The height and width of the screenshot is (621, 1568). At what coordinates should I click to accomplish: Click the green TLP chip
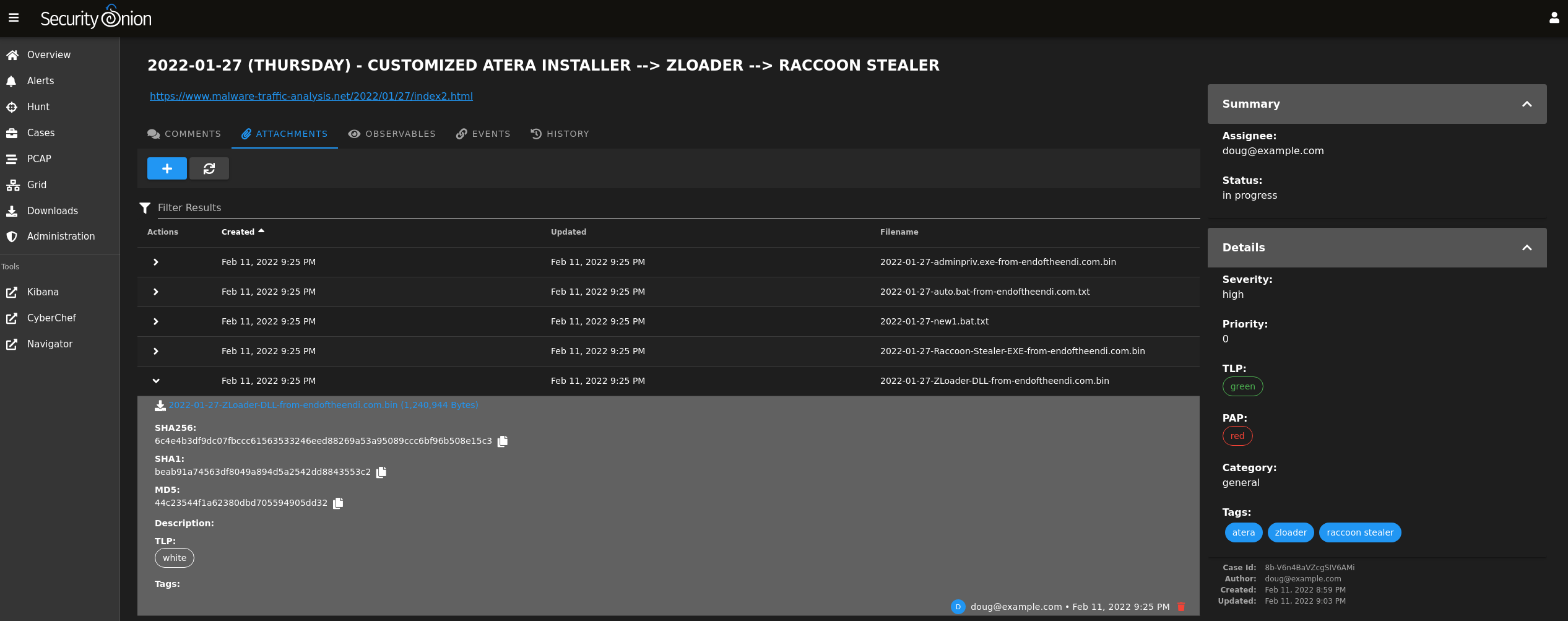pyautogui.click(x=1242, y=386)
